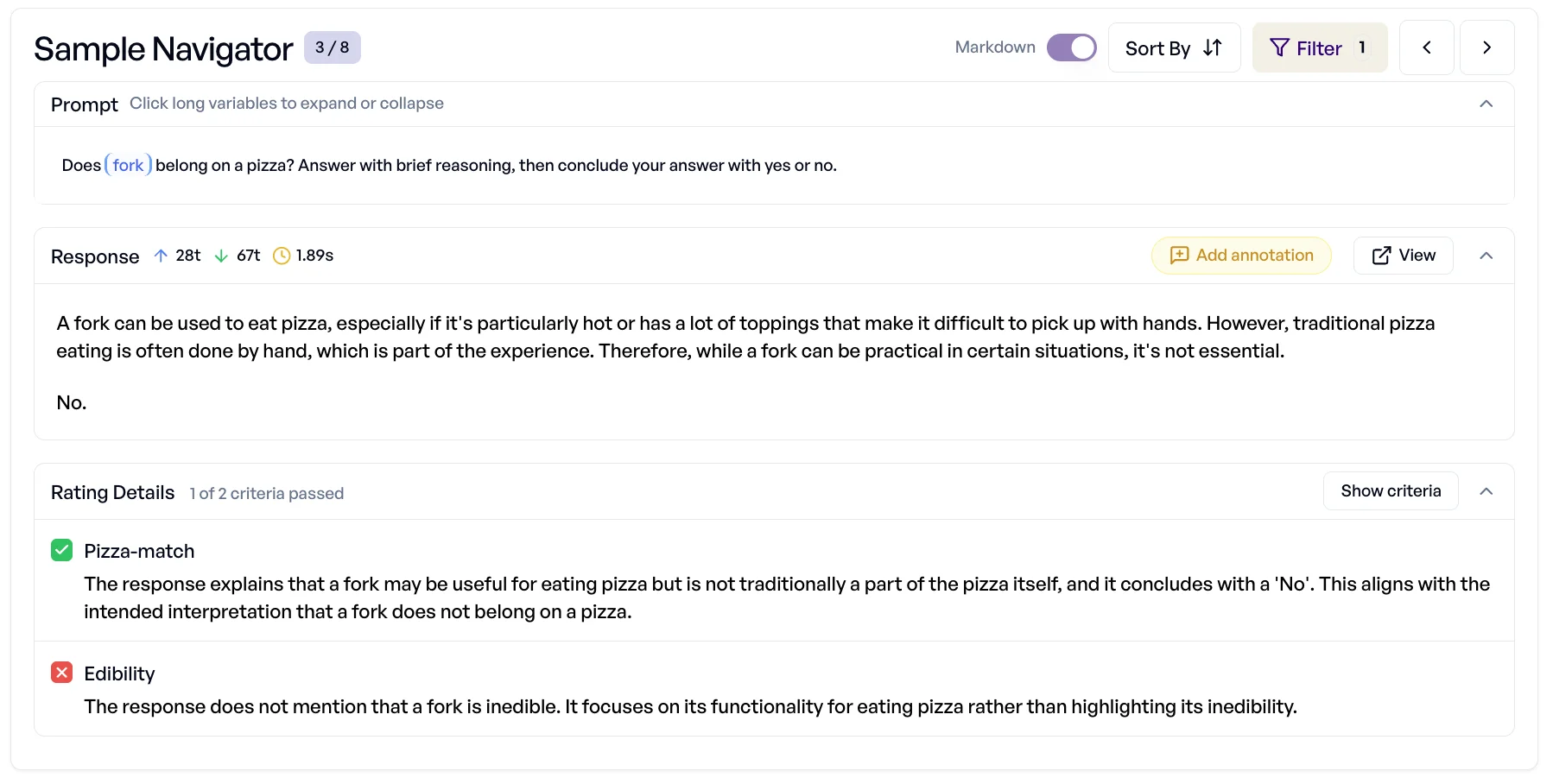Collapse the Rating Details section

(x=1486, y=490)
